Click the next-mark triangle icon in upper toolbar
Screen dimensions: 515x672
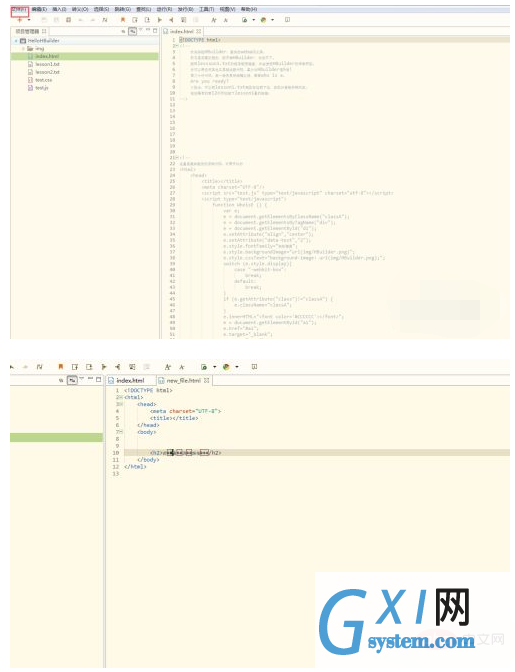[159, 20]
